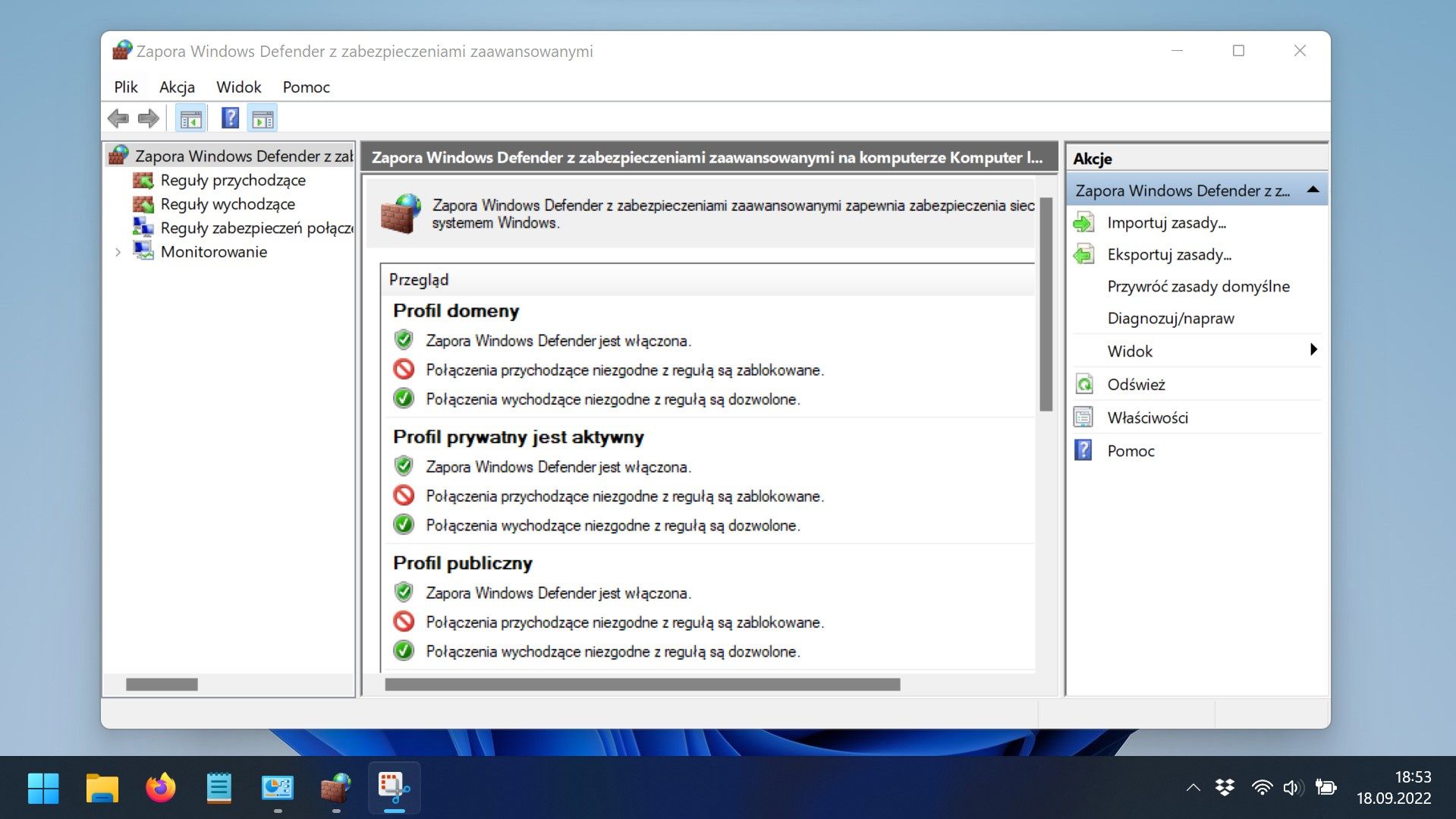This screenshot has height=819, width=1456.
Task: Select the root Zapora Windows Defender tree node
Action: [x=244, y=156]
